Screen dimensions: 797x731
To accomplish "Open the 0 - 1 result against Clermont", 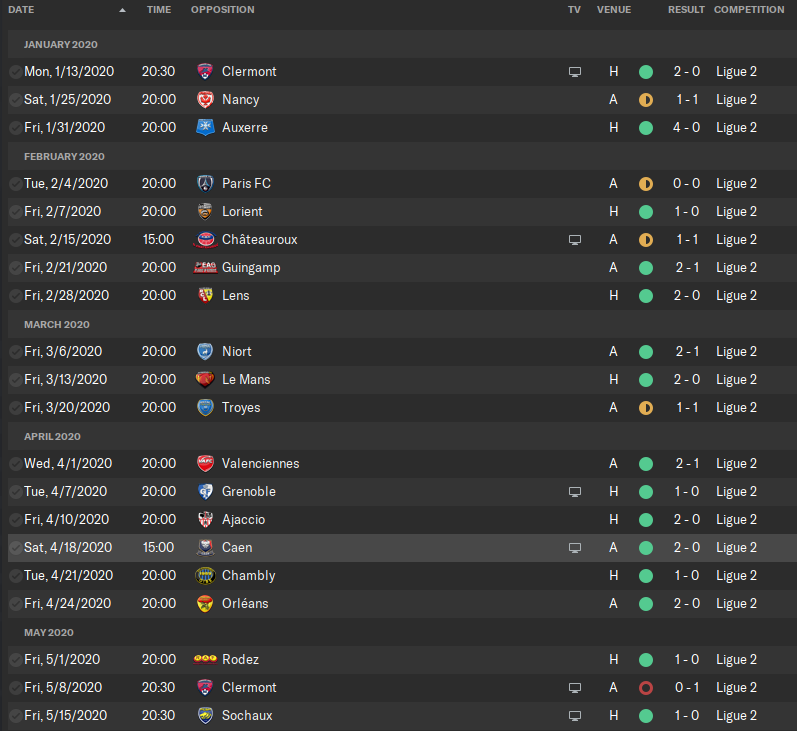I will [x=687, y=687].
